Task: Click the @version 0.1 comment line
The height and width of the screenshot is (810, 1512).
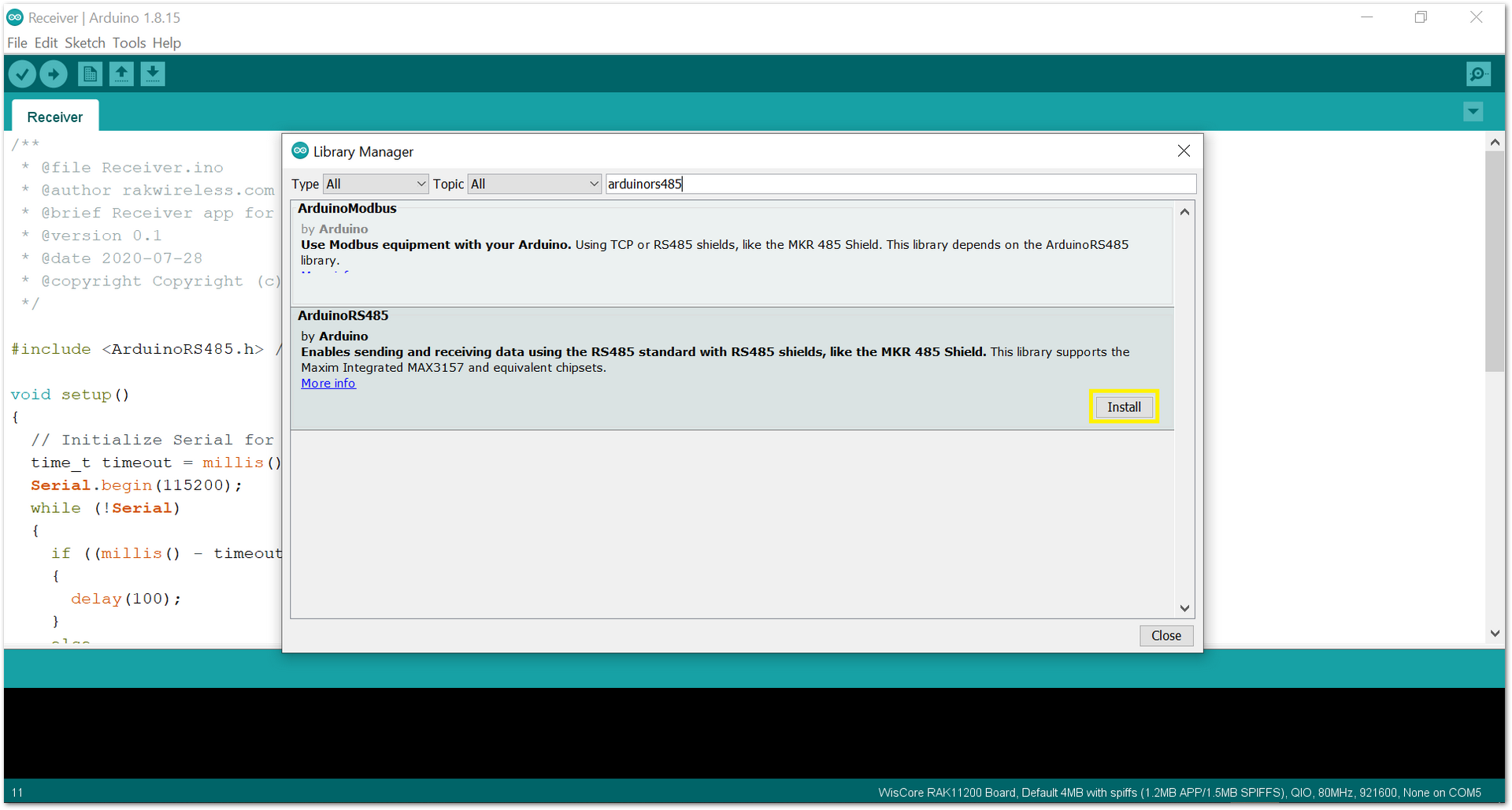Action: pos(91,236)
